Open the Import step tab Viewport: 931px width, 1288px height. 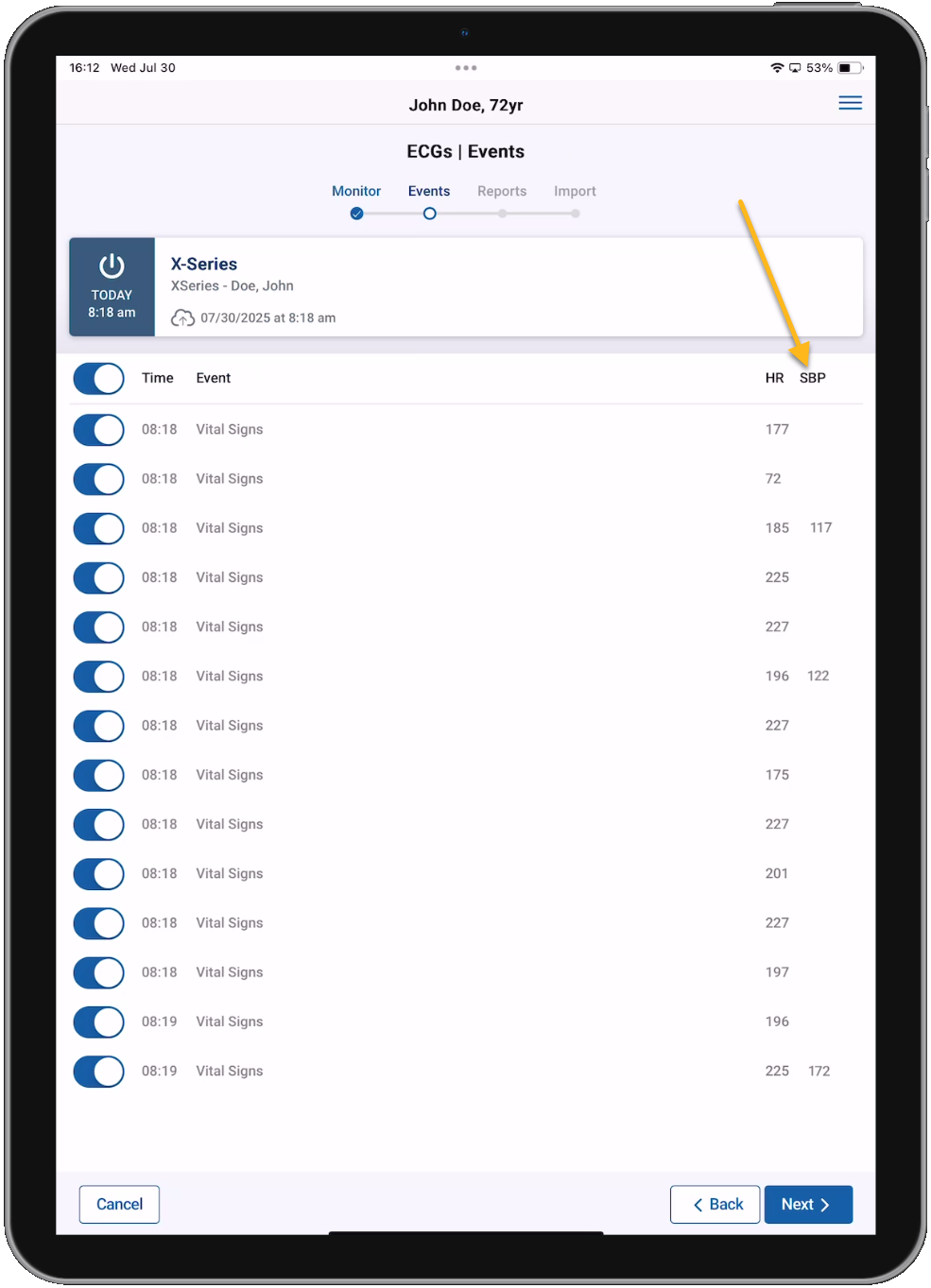[x=575, y=191]
